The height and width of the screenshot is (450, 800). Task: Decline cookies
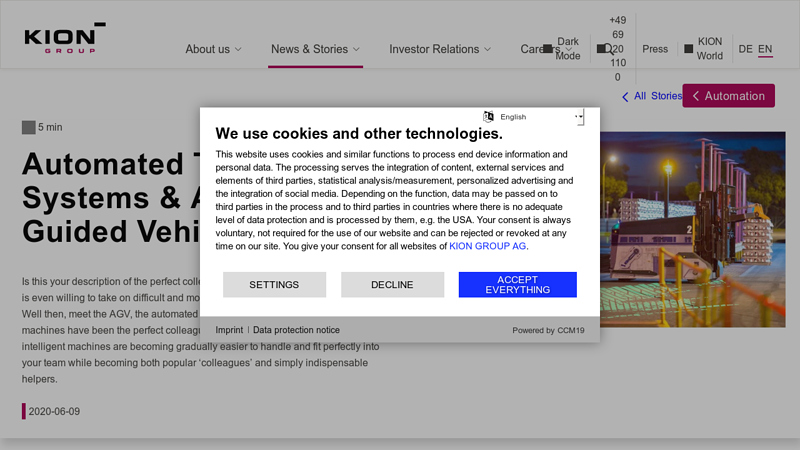(x=392, y=285)
